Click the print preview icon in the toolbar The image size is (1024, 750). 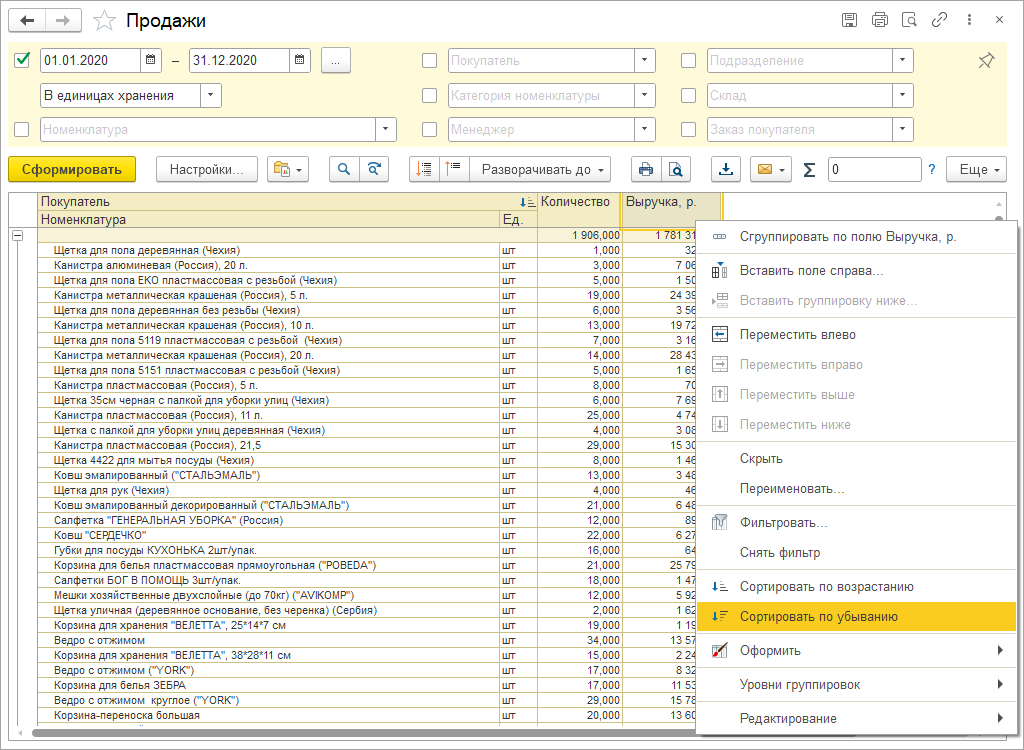676,170
